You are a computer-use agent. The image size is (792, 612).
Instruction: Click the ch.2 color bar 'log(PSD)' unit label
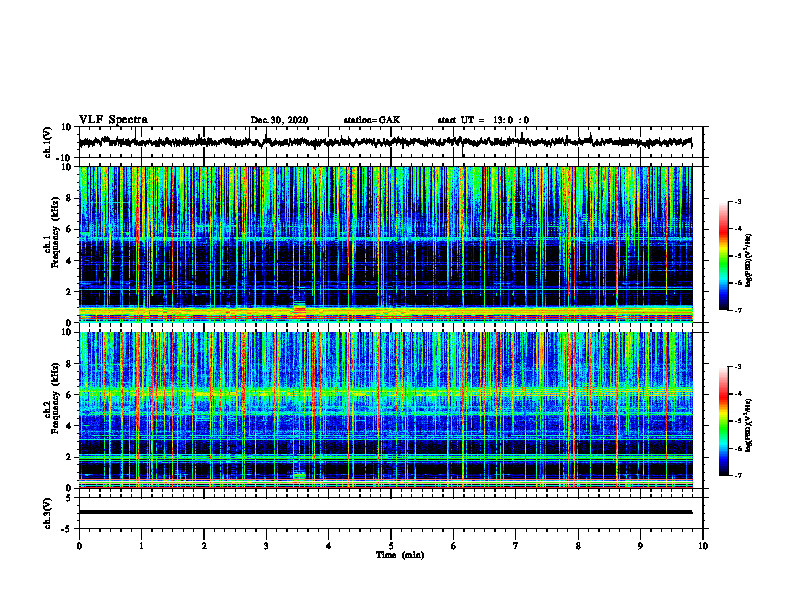(x=749, y=425)
